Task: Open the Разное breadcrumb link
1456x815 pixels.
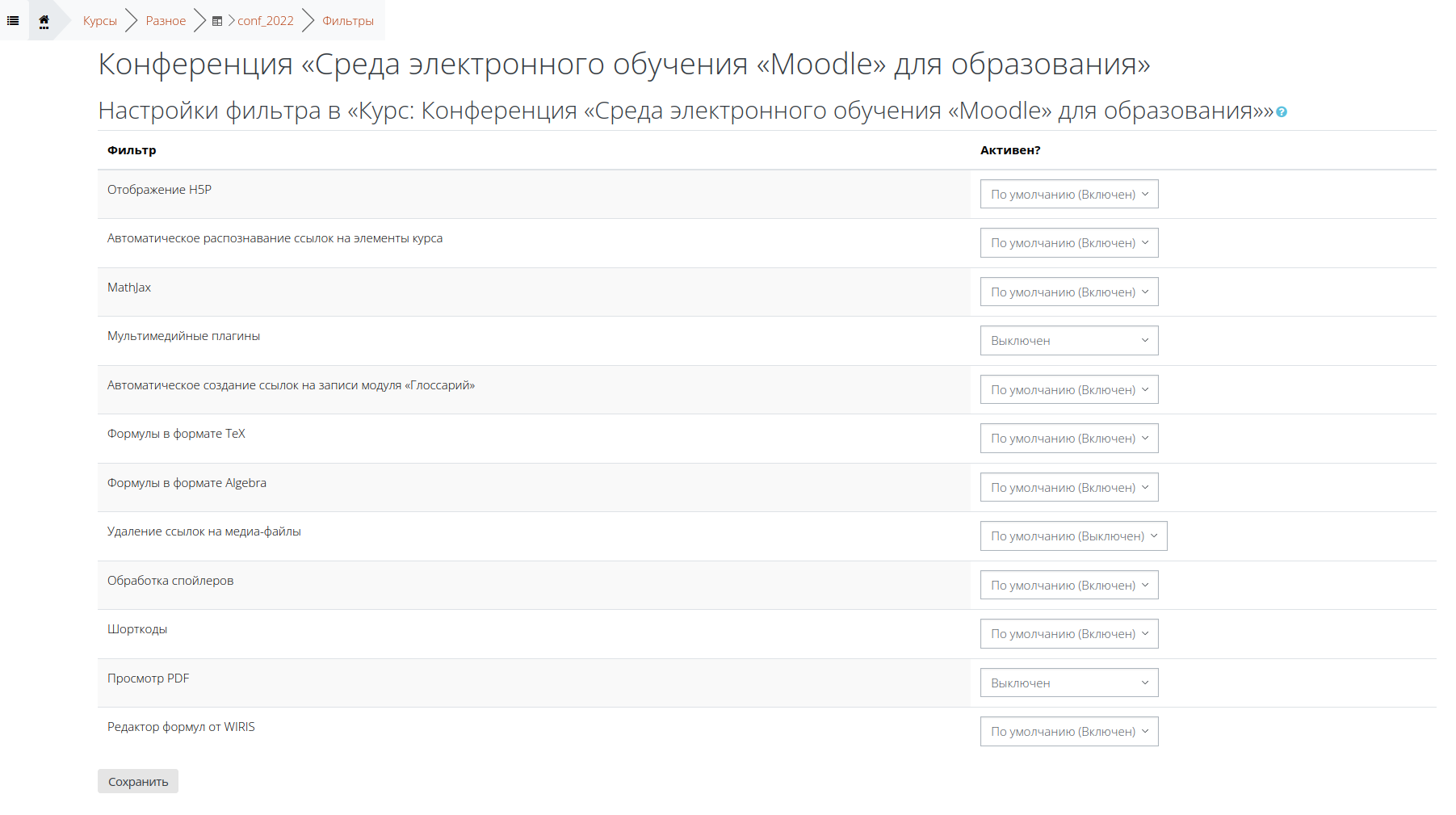Action: point(166,21)
